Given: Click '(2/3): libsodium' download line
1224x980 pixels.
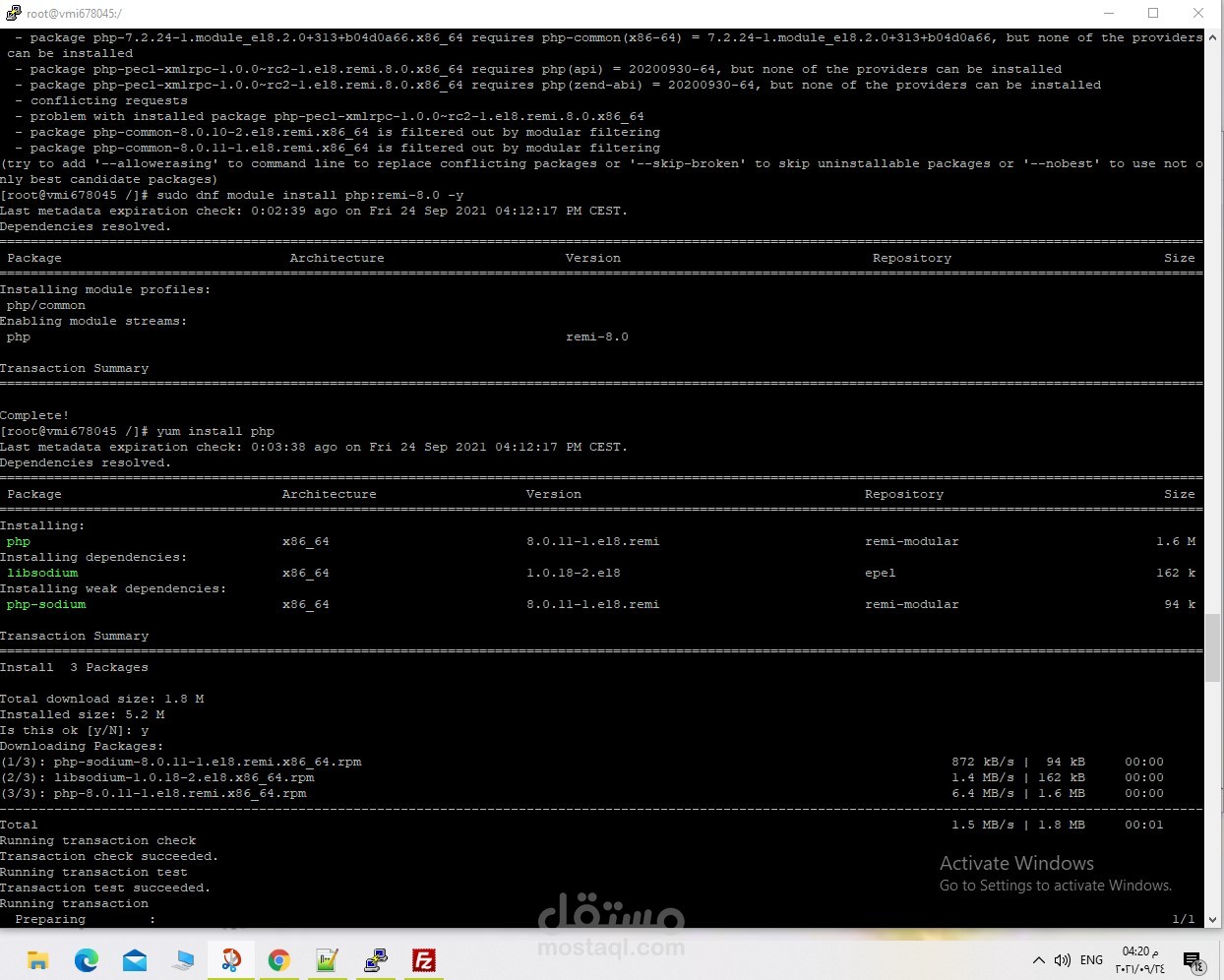Looking at the screenshot, I should pos(157,777).
